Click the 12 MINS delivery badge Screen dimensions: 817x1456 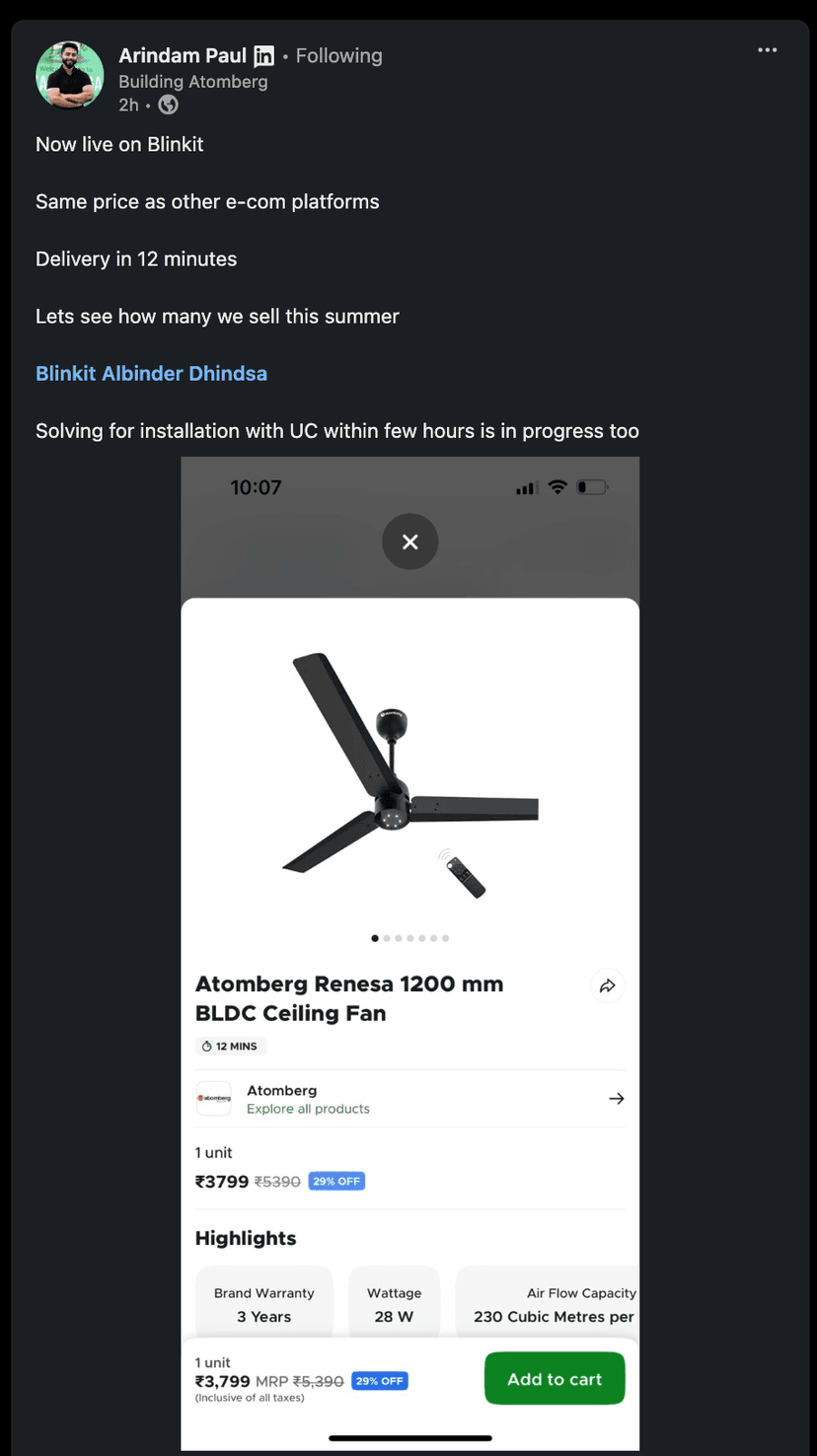[x=230, y=1046]
